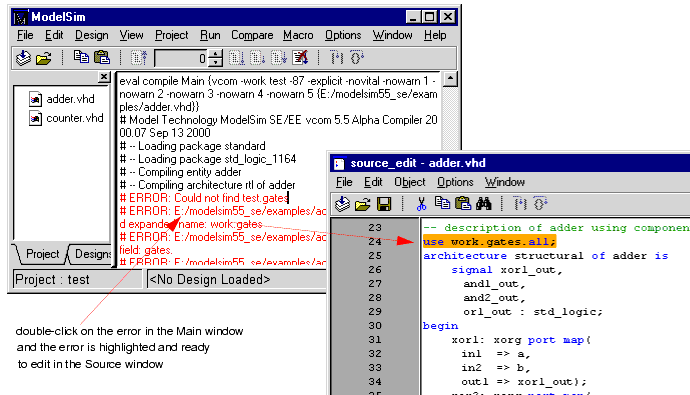This screenshot has width=690, height=395.
Task: Click the Open folder icon in ModelSim toolbar
Action: pyautogui.click(x=44, y=58)
